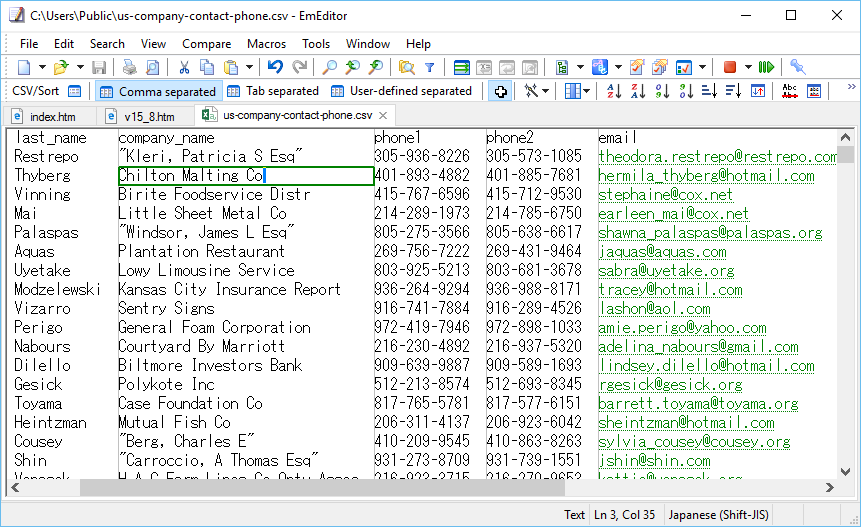Switch to User-defined separated mode

click(x=402, y=91)
